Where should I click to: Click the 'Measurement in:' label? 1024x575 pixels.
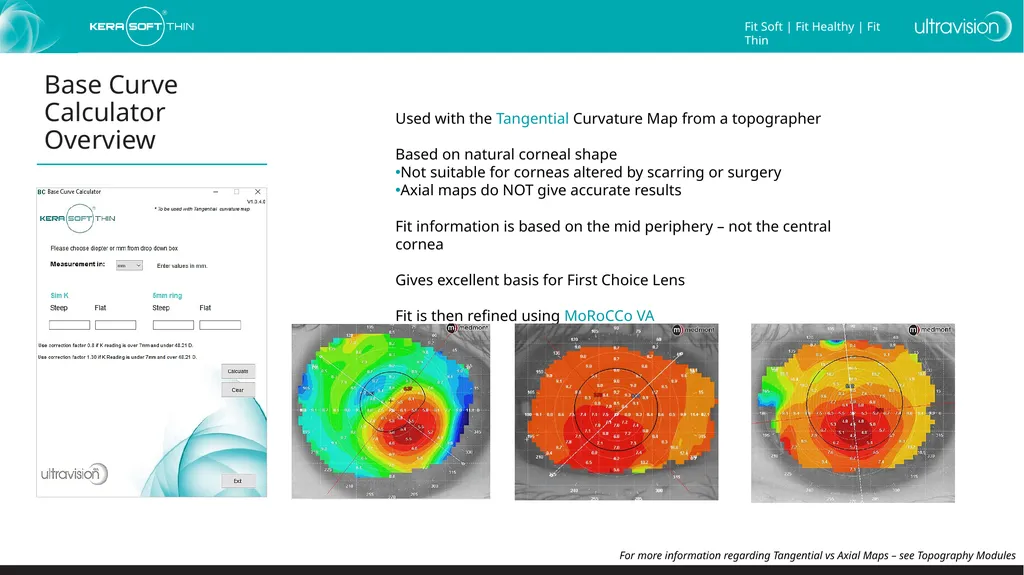(x=78, y=264)
